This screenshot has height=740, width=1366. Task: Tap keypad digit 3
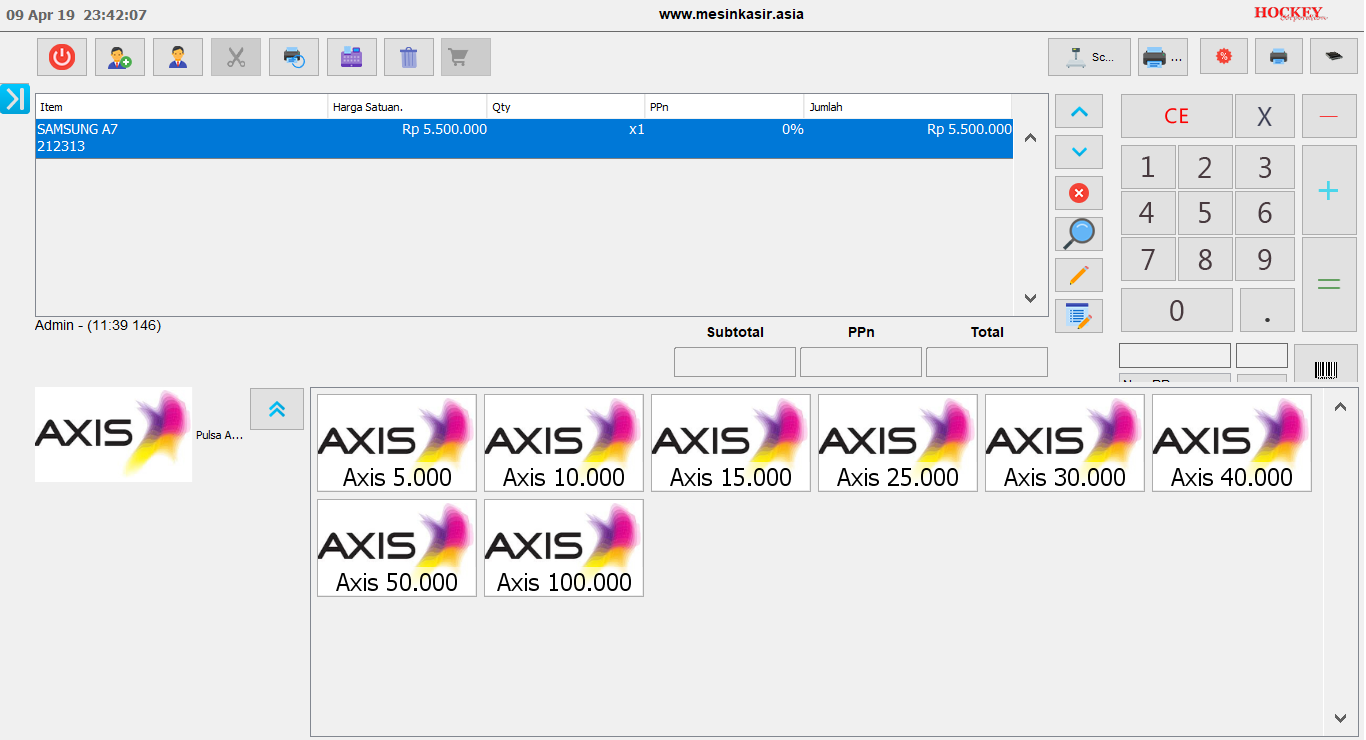click(x=1265, y=167)
